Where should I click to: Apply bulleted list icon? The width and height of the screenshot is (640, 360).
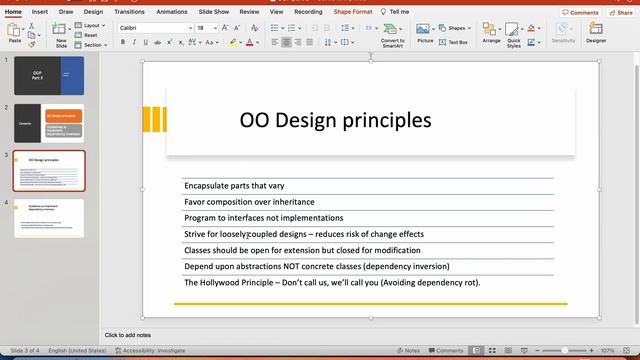coord(275,28)
